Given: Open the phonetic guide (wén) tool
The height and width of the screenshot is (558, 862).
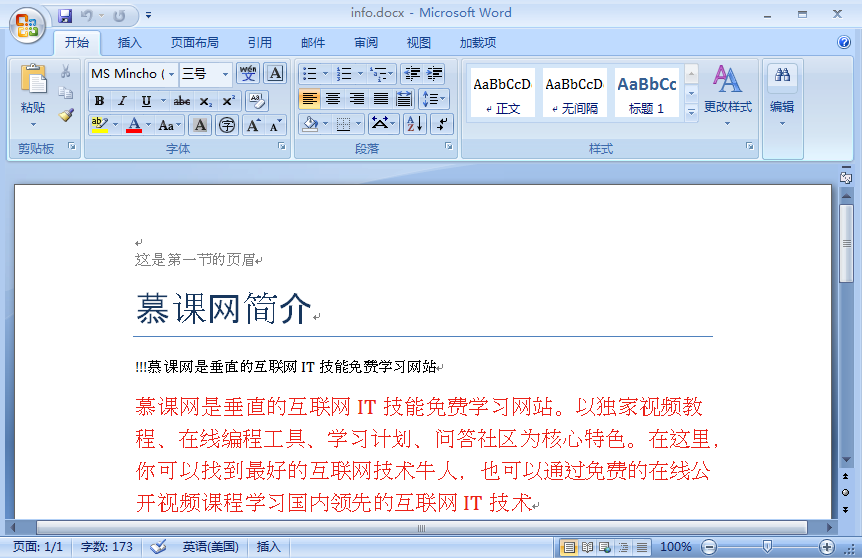Looking at the screenshot, I should (248, 73).
